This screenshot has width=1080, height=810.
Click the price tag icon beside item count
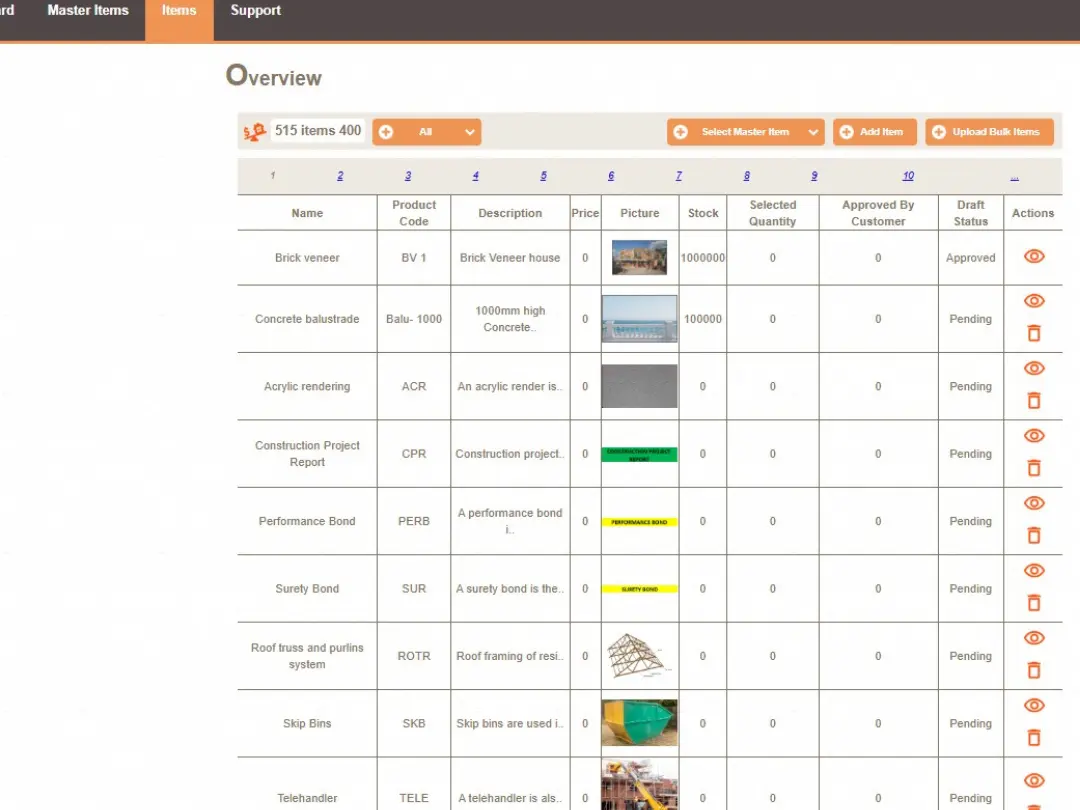(255, 132)
